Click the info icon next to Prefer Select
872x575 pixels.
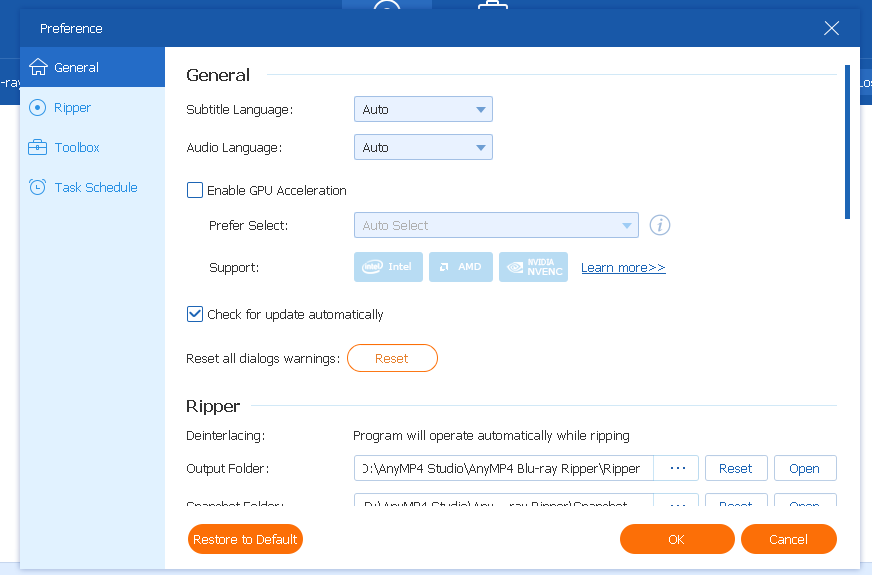[660, 225]
